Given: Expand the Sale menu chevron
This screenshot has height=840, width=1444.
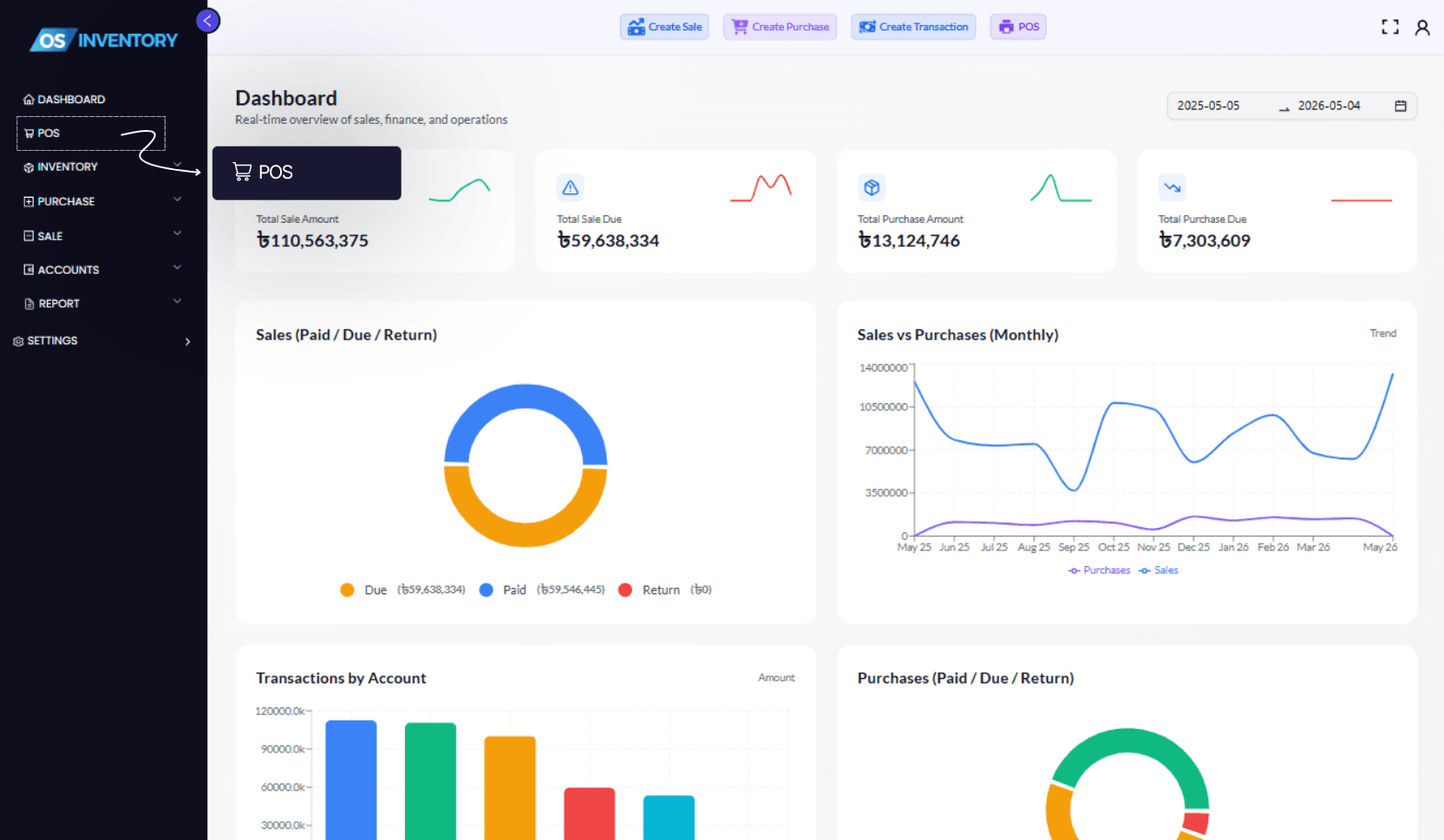Looking at the screenshot, I should tap(178, 233).
